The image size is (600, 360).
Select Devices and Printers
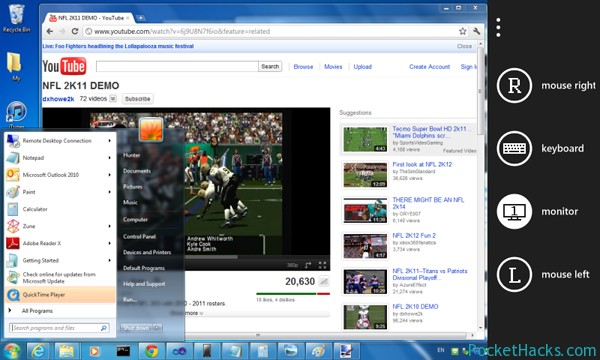click(x=147, y=252)
